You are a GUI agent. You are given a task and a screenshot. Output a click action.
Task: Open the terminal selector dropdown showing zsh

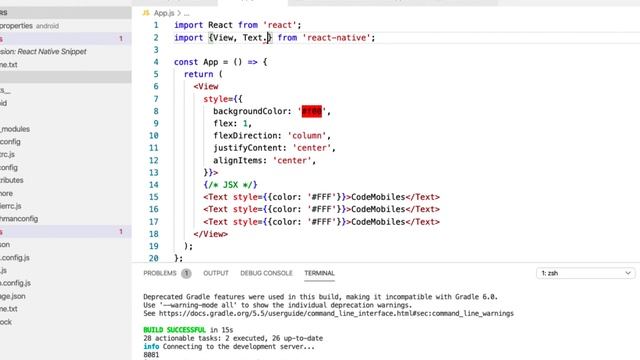coord(586,273)
